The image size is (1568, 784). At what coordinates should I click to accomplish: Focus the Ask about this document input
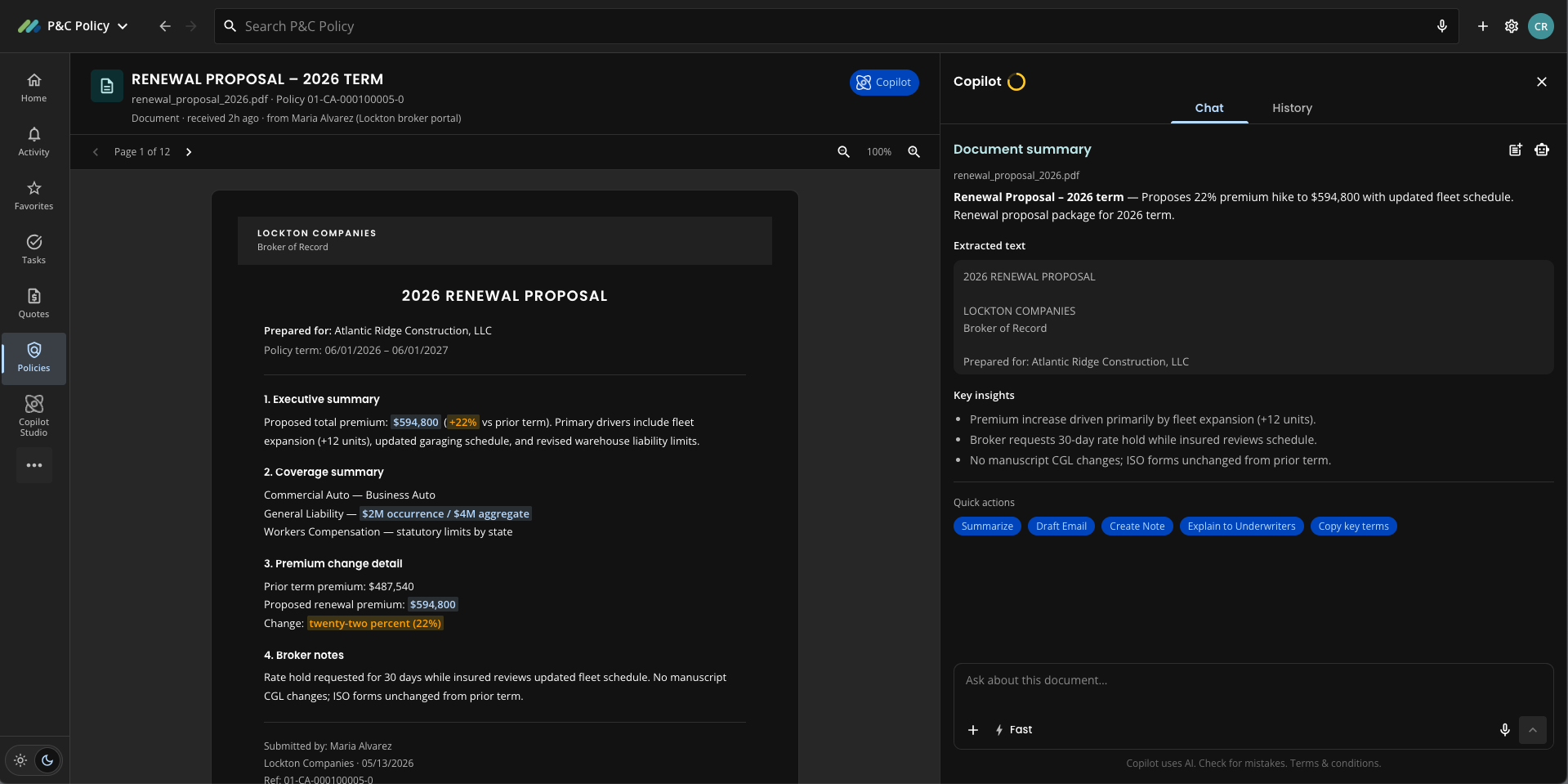(1253, 681)
